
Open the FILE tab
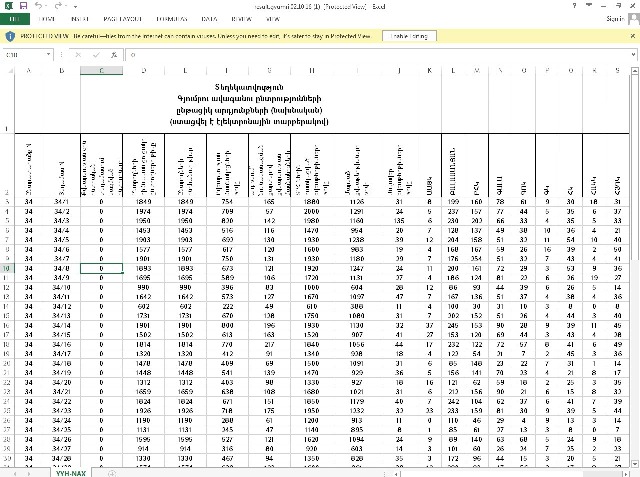(16, 19)
